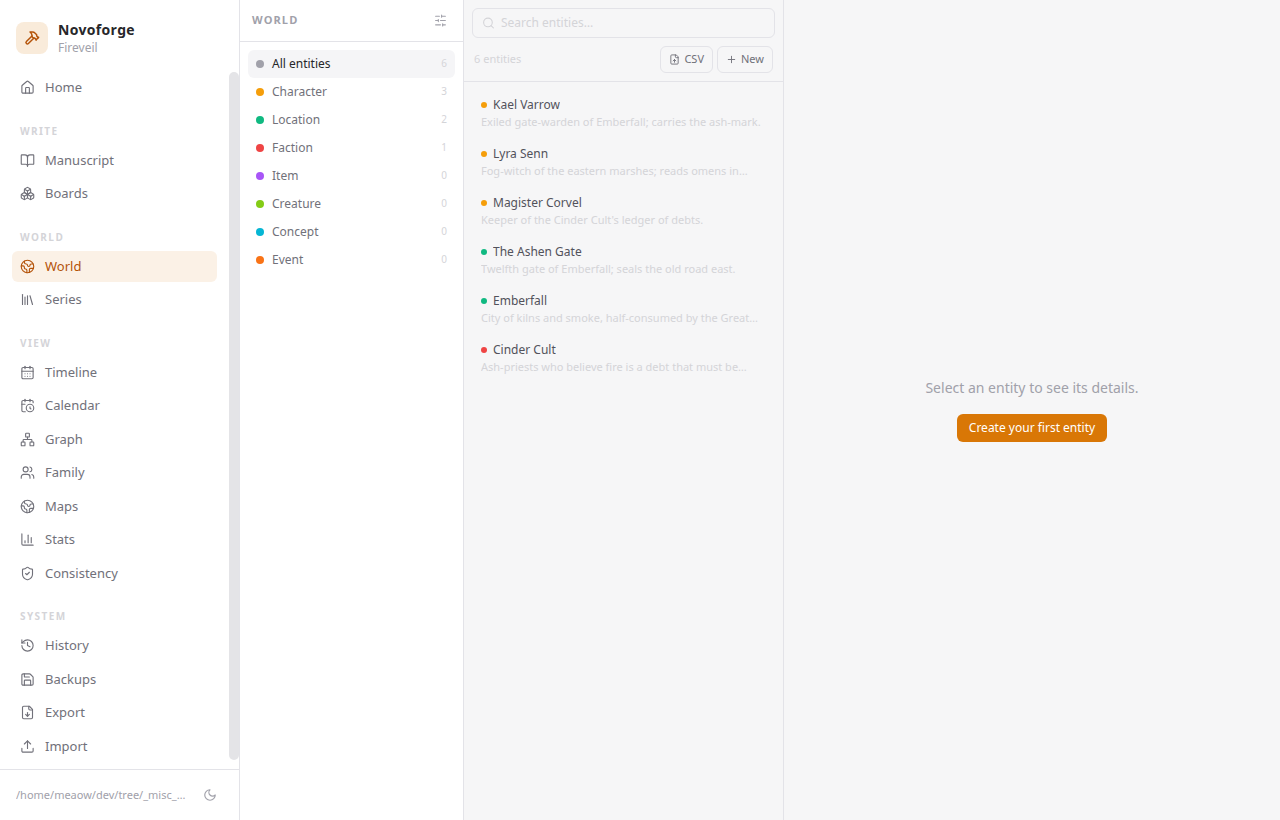Image resolution: width=1280 pixels, height=820 pixels.
Task: Filter entities by Event type
Action: click(351, 260)
